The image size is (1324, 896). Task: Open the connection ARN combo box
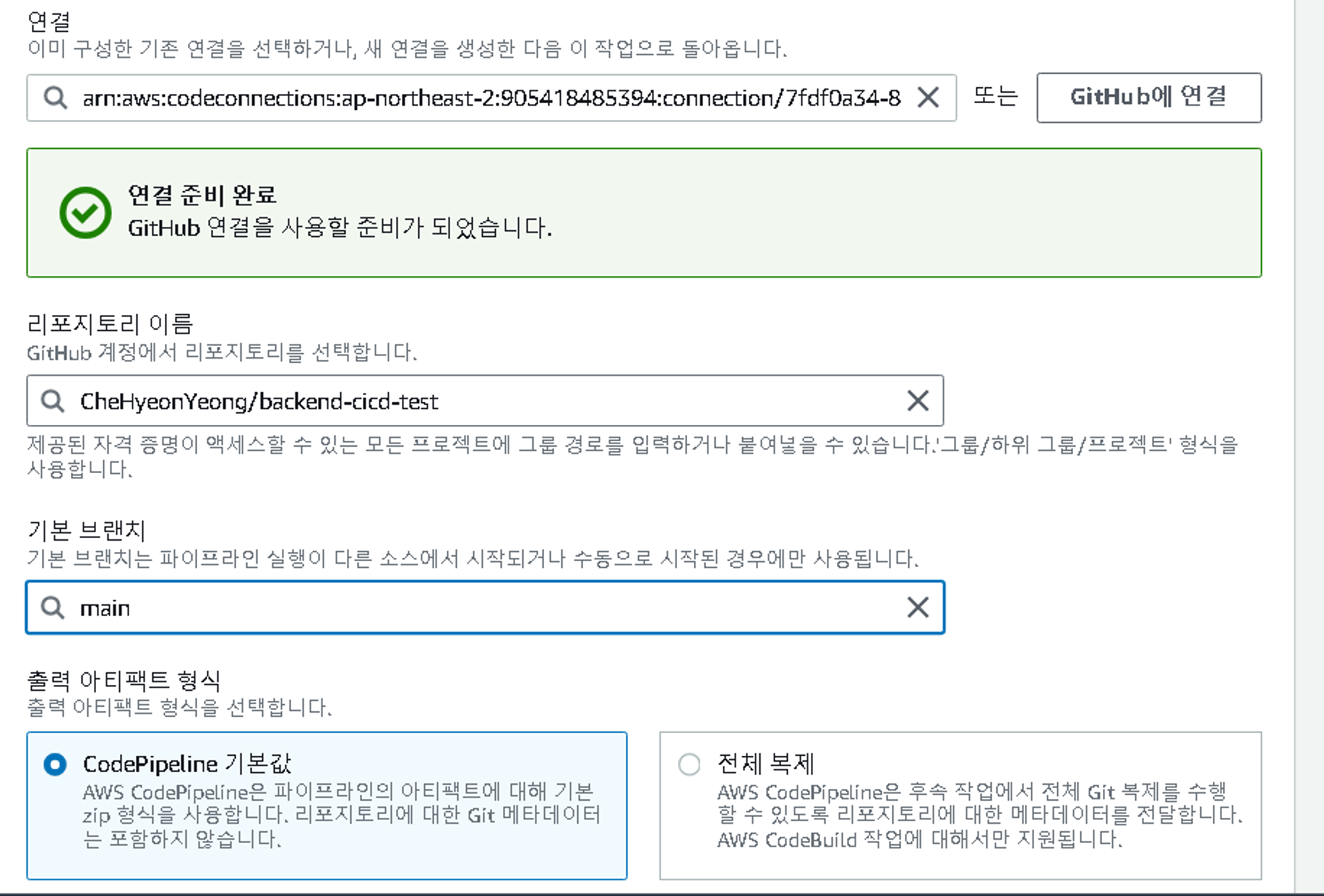(490, 98)
